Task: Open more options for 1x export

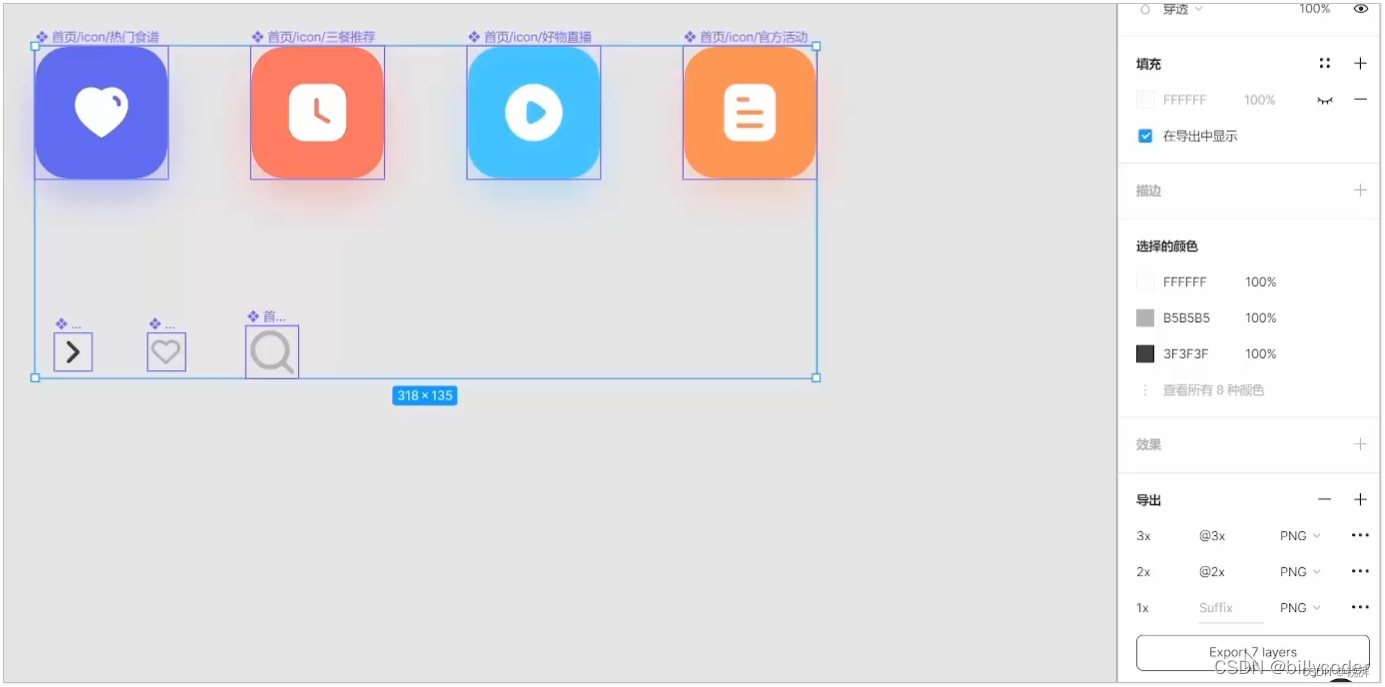Action: point(1360,607)
